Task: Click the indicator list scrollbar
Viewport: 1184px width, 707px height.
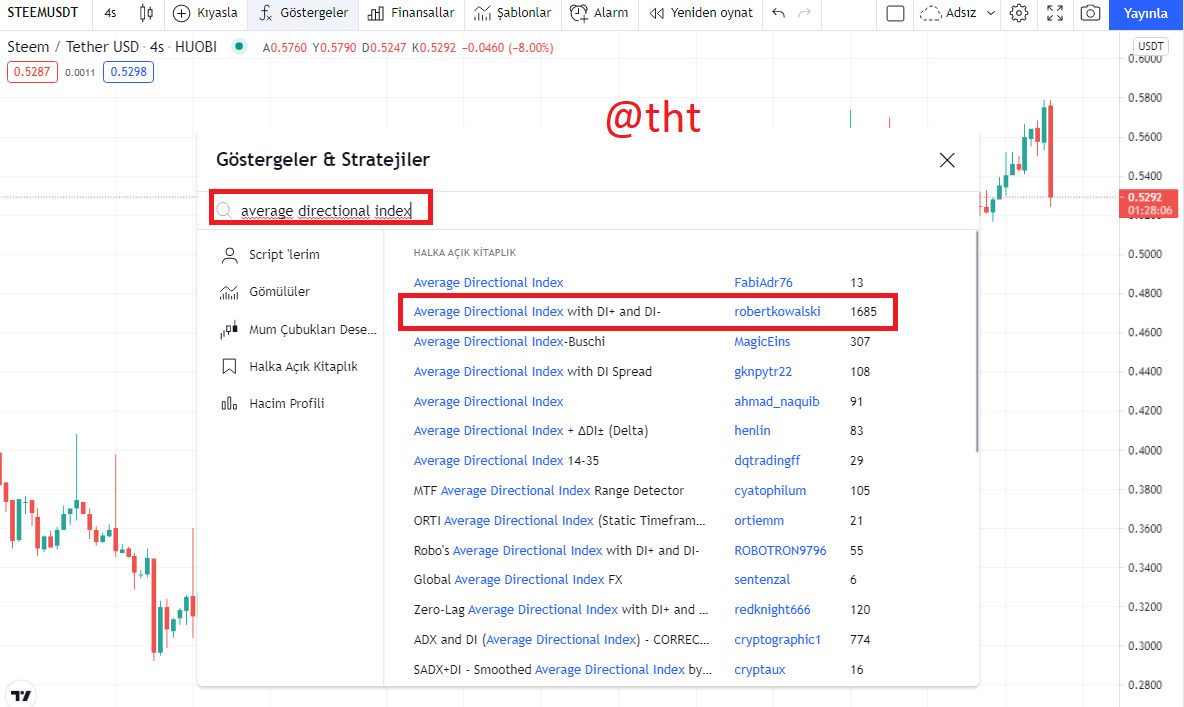Action: click(976, 341)
